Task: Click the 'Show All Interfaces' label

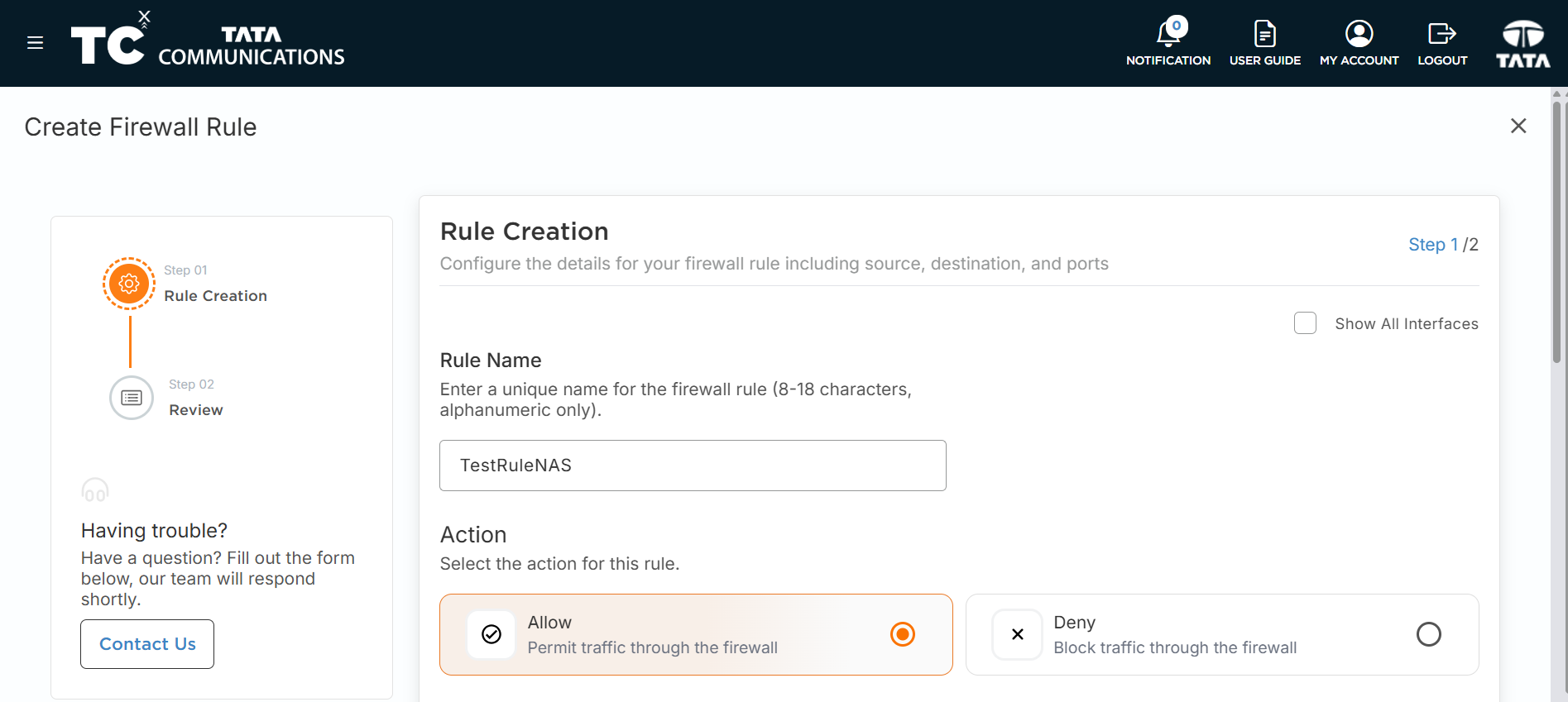Action: [x=1407, y=324]
